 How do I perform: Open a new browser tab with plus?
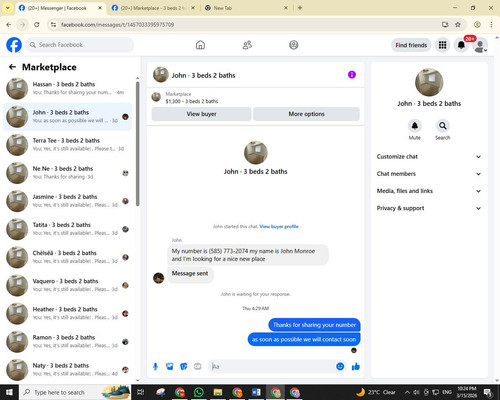[300, 8]
